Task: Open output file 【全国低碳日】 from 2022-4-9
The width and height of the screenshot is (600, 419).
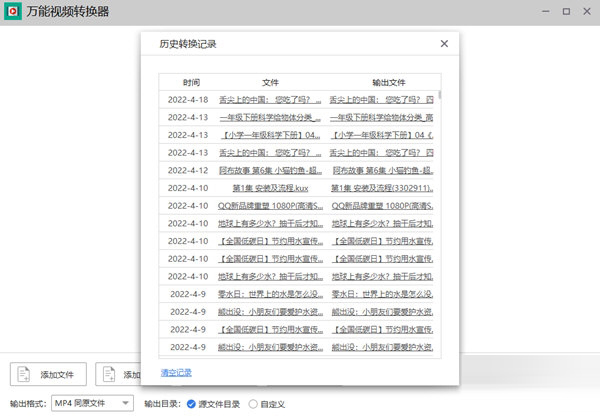Action: point(382,329)
